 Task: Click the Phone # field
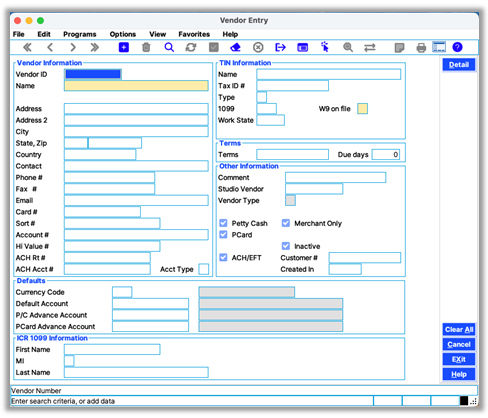[109, 177]
